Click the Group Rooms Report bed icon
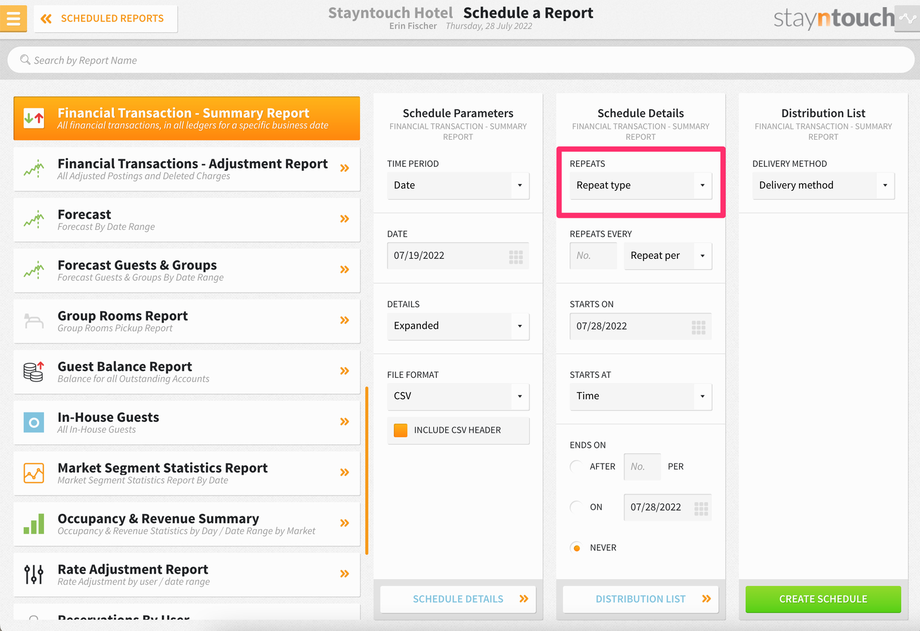 34,321
